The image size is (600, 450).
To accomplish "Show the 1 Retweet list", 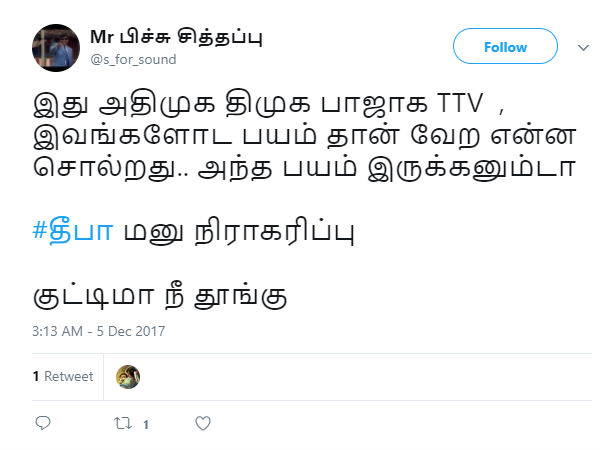I will pos(63,376).
